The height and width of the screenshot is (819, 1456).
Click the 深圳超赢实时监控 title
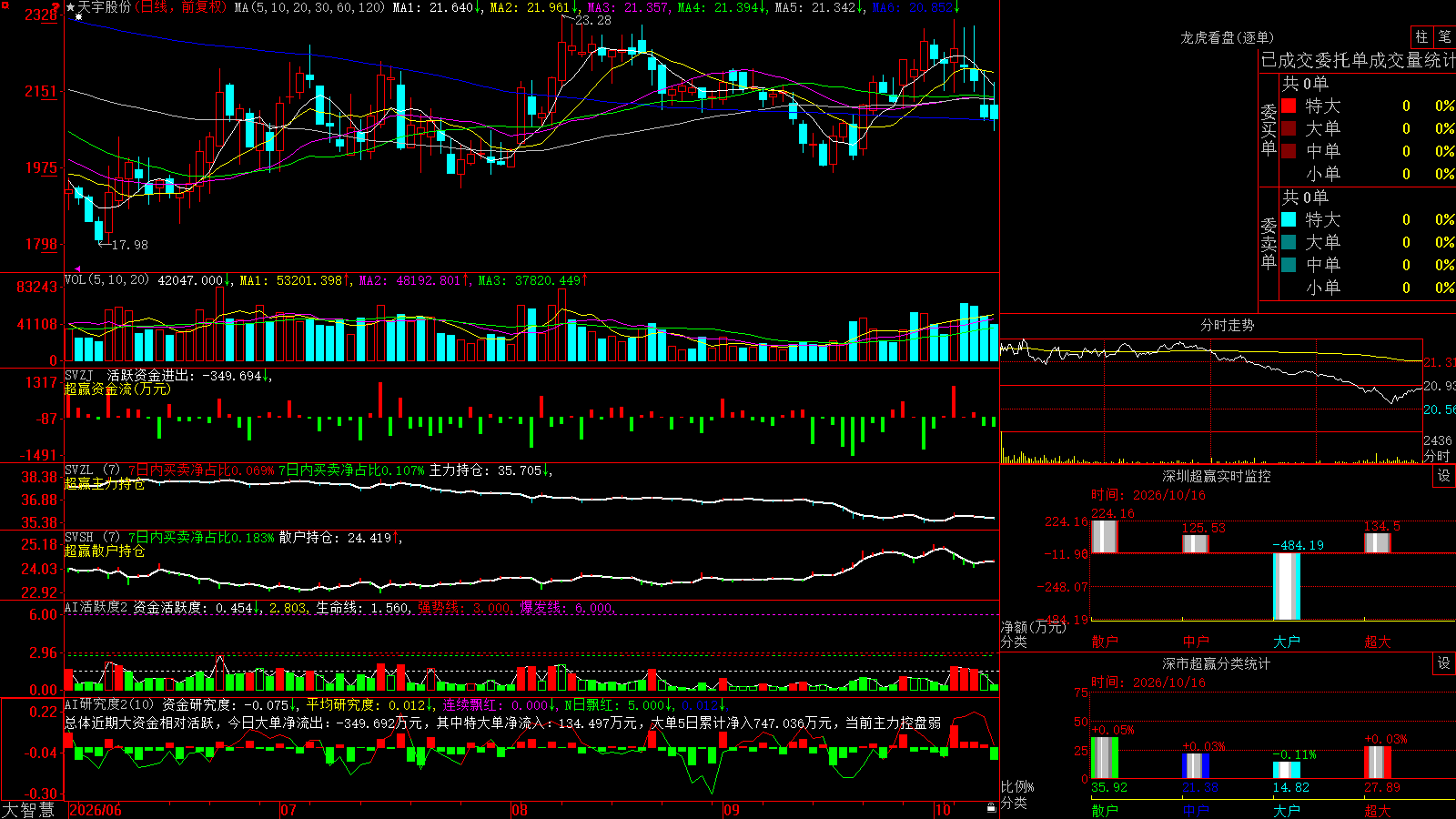[1216, 476]
